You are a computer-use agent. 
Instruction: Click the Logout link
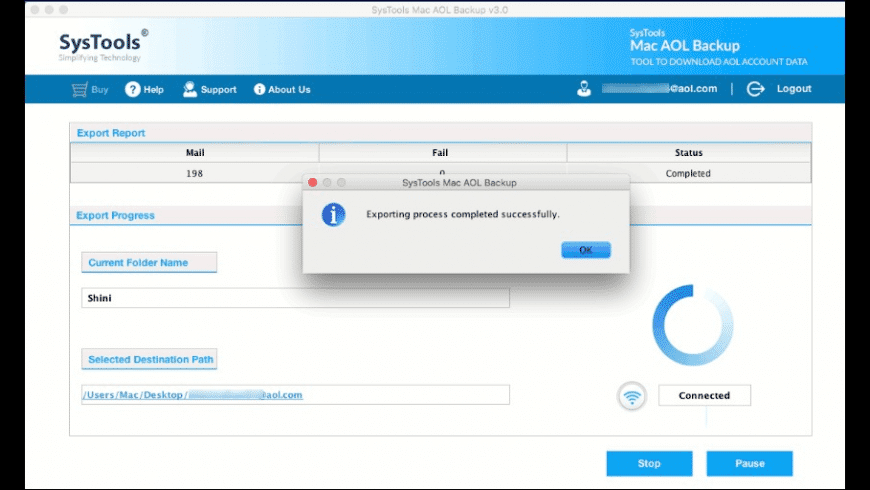pyautogui.click(x=793, y=89)
